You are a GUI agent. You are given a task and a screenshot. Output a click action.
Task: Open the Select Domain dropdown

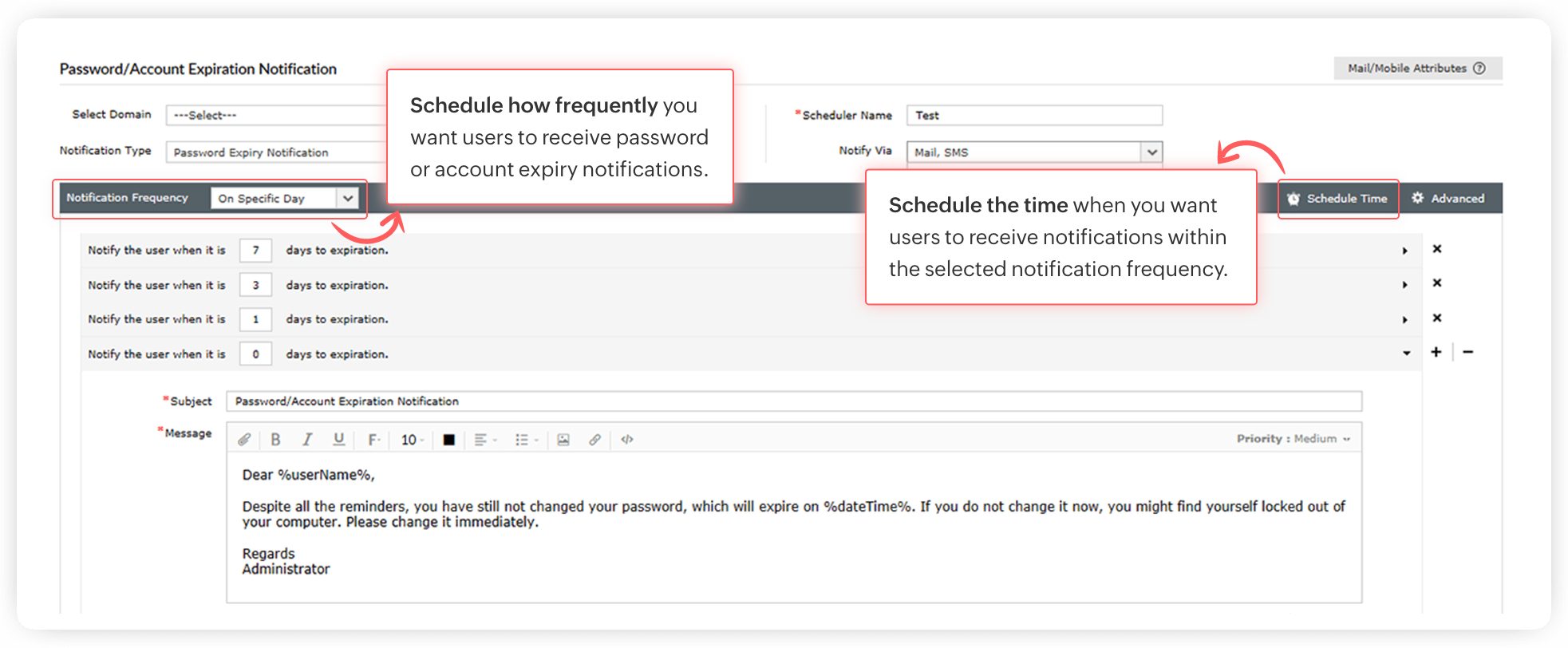(276, 115)
